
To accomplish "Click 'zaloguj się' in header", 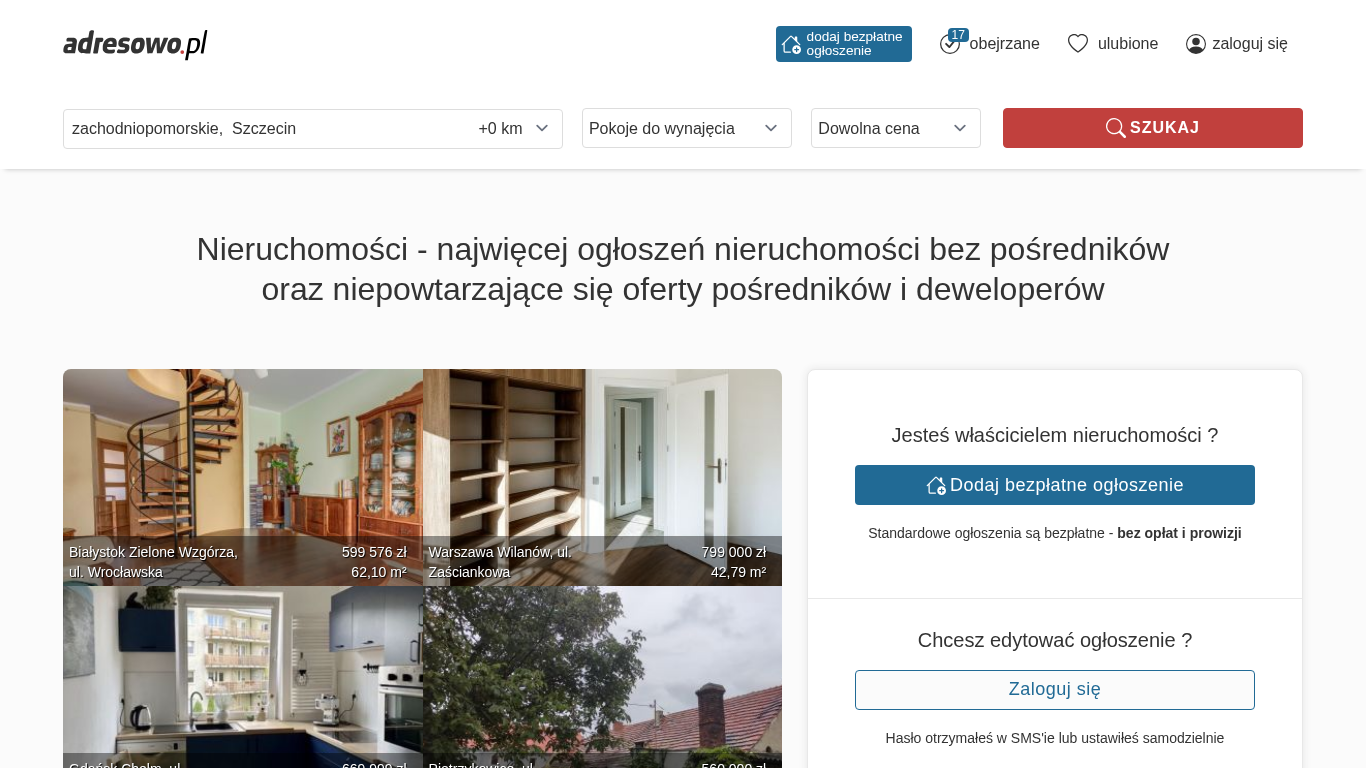I will point(1249,44).
